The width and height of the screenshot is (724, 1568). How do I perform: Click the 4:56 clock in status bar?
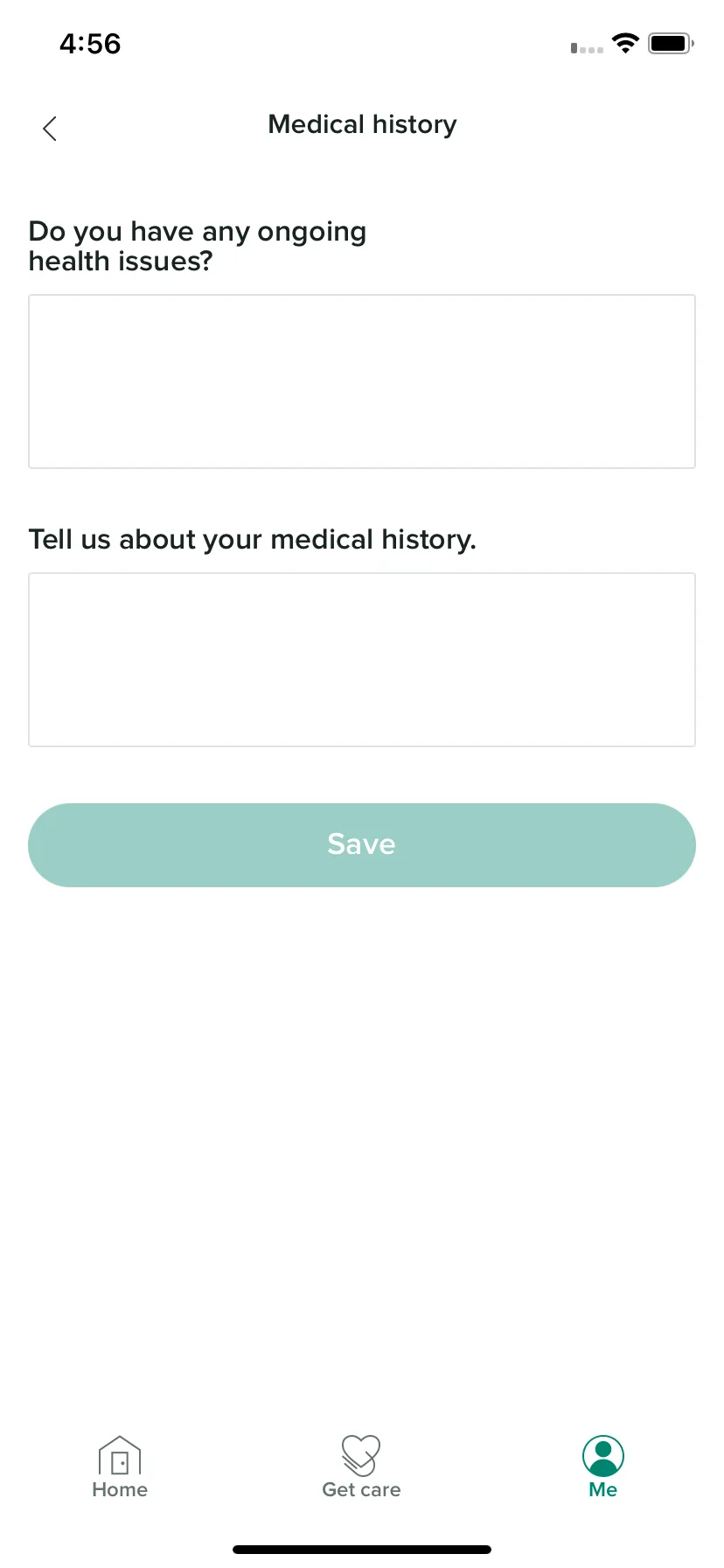click(x=90, y=44)
